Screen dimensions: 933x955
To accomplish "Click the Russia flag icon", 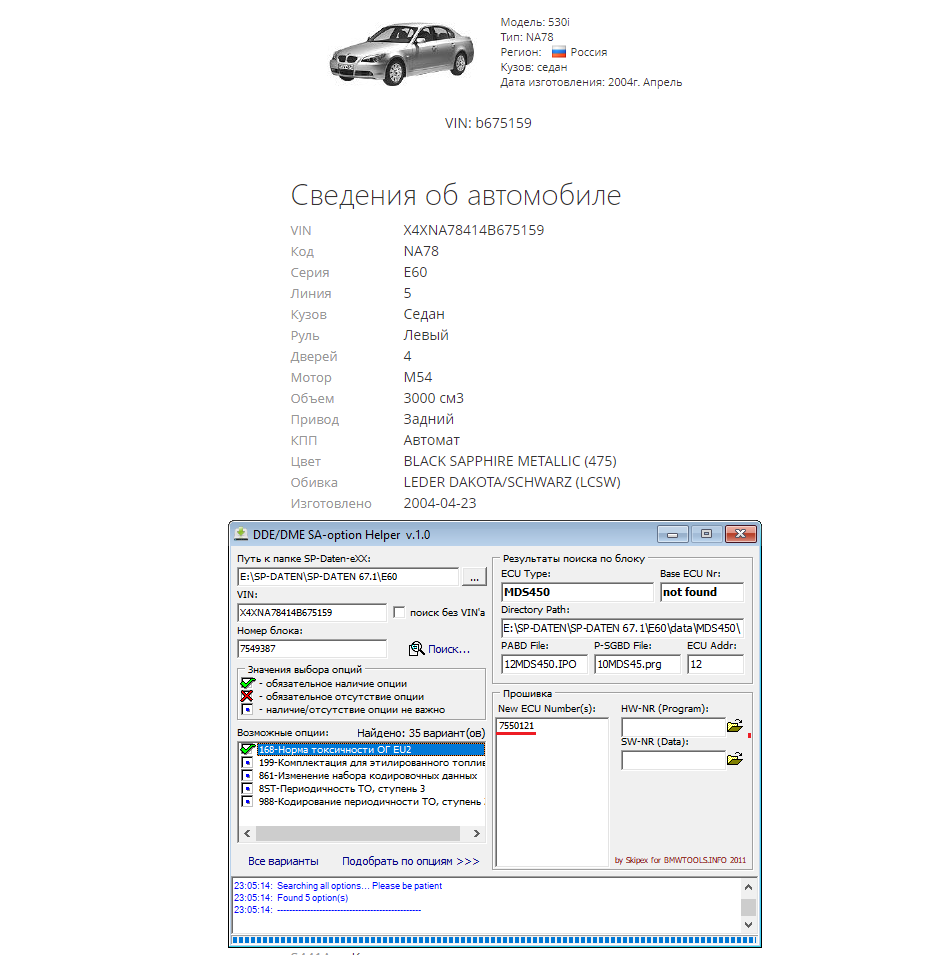I will tap(559, 52).
